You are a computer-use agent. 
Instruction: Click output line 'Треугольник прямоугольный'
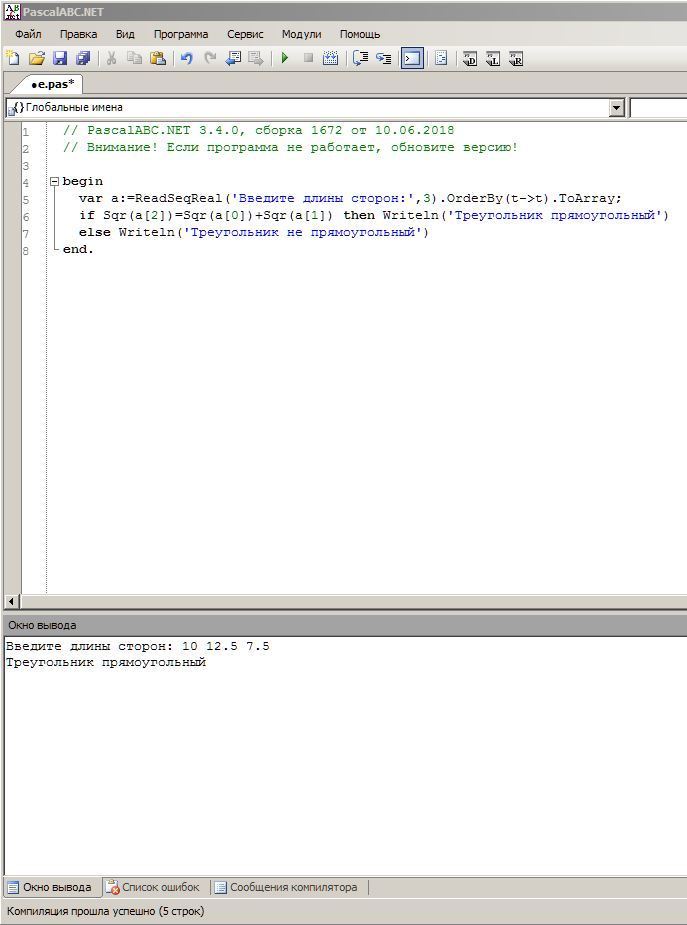(106, 662)
